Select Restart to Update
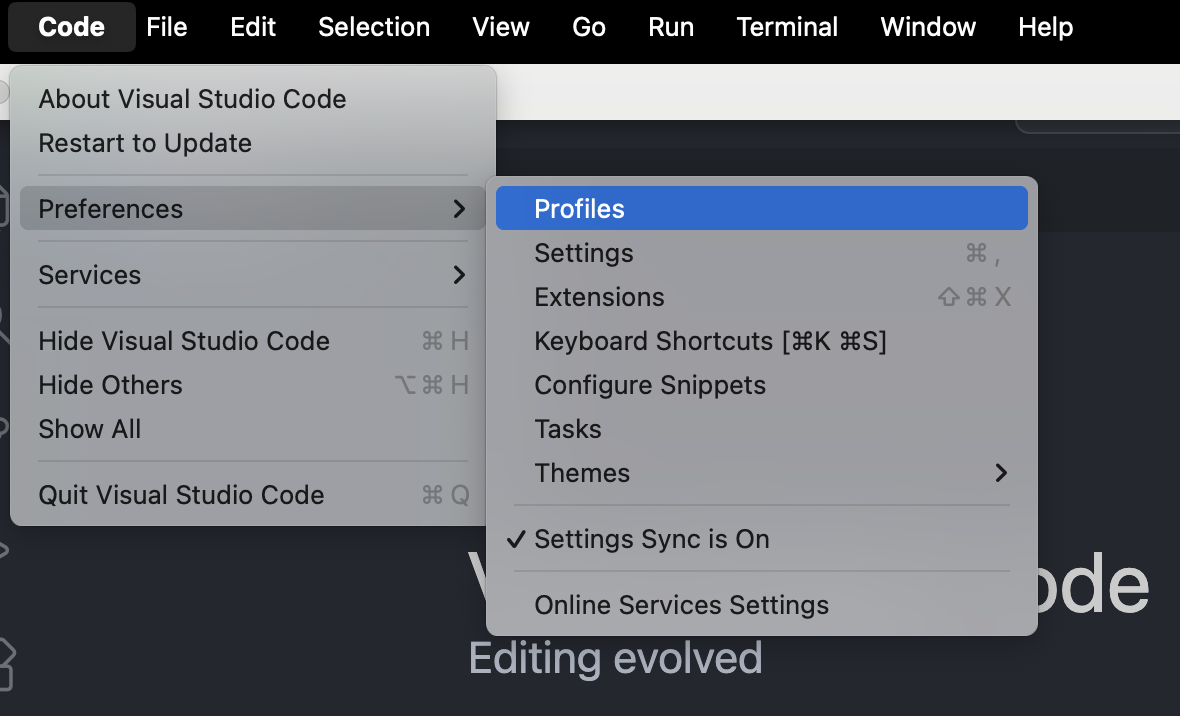The height and width of the screenshot is (716, 1180). 253,143
